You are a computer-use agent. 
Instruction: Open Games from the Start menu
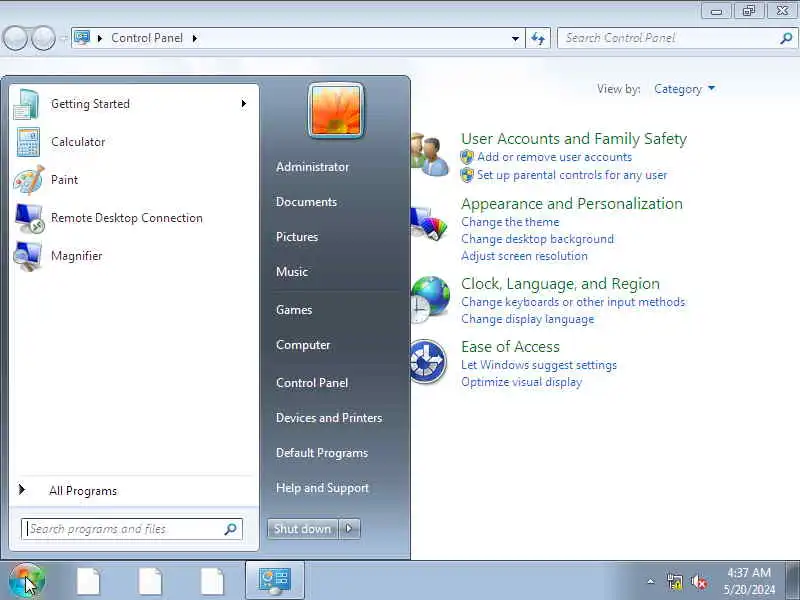click(x=294, y=310)
